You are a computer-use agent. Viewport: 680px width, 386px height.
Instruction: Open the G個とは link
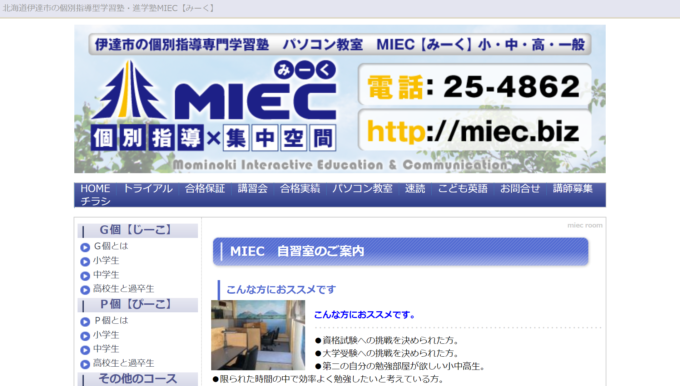[111, 246]
